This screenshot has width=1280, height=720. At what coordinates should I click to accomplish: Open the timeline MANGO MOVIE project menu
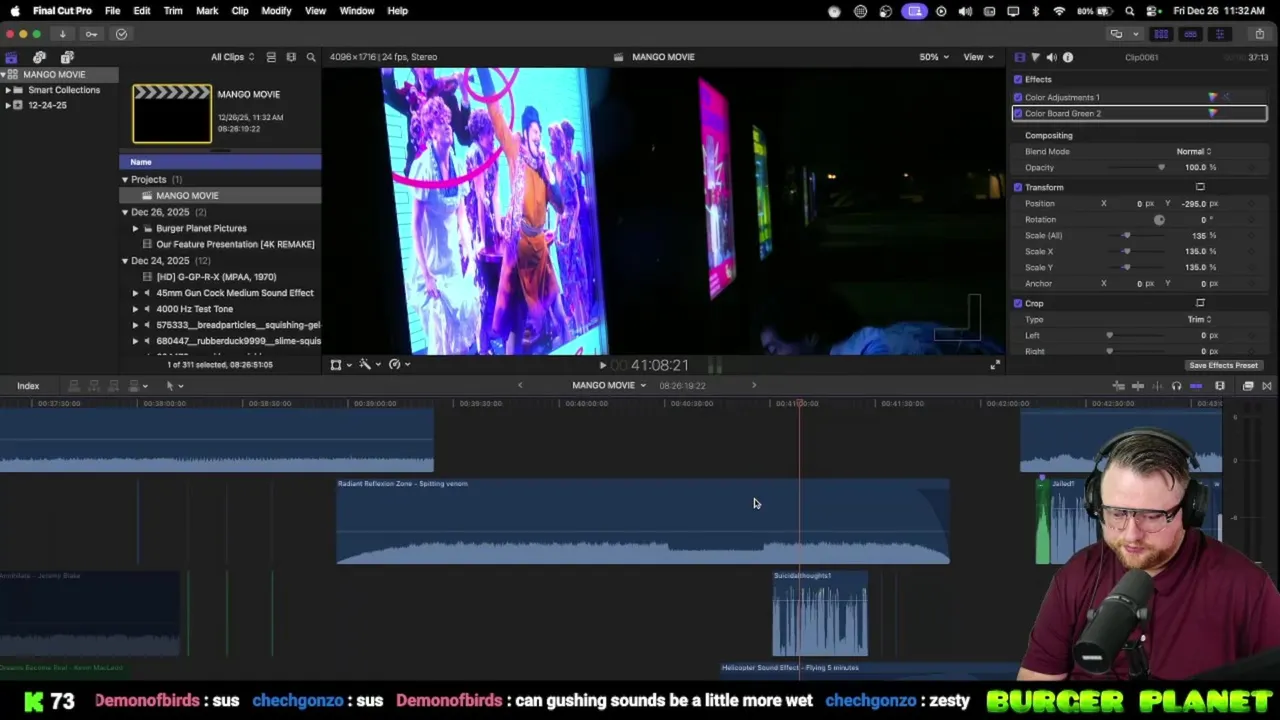(608, 386)
